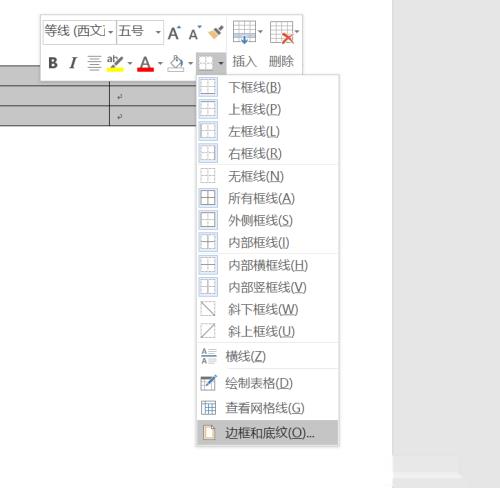Increase font size with grow font icon
500x488 pixels.
174,33
